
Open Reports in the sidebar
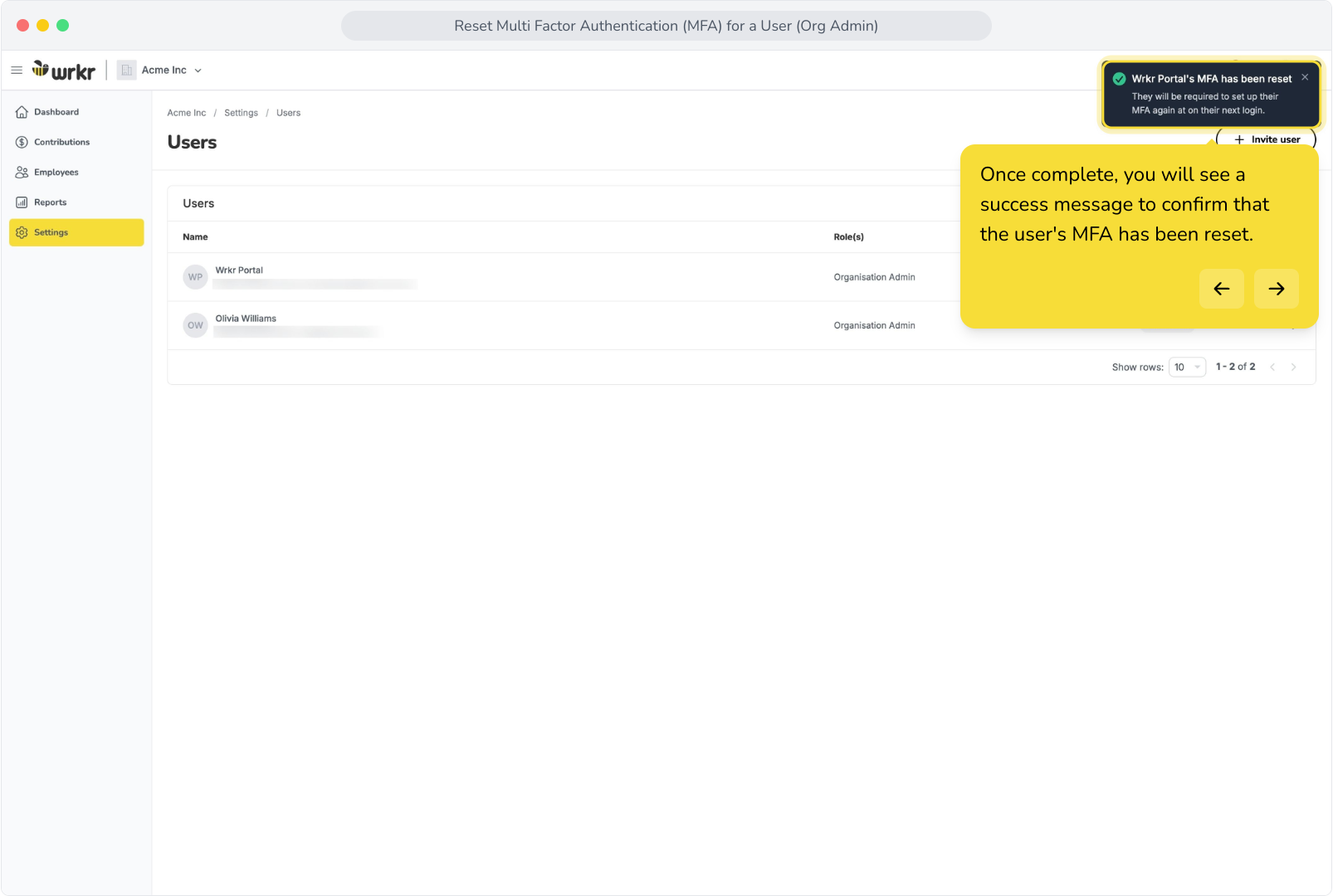76,202
